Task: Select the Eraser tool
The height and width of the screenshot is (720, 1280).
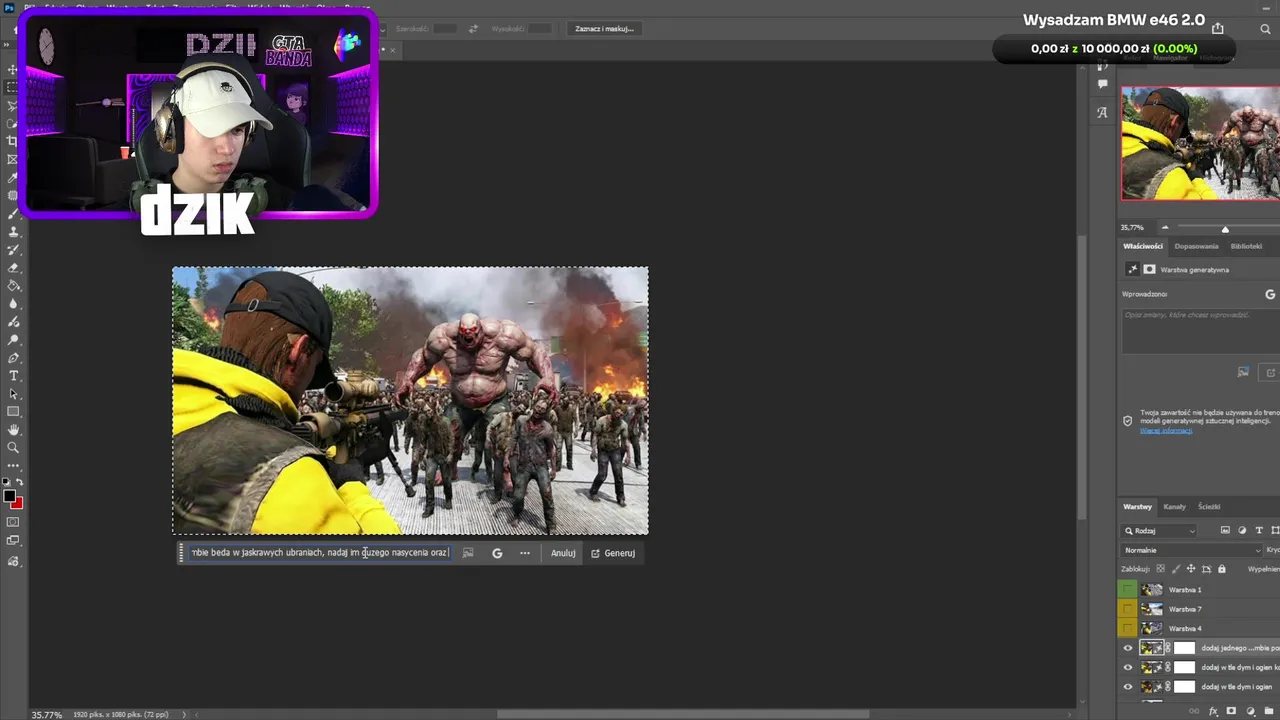Action: (13, 267)
